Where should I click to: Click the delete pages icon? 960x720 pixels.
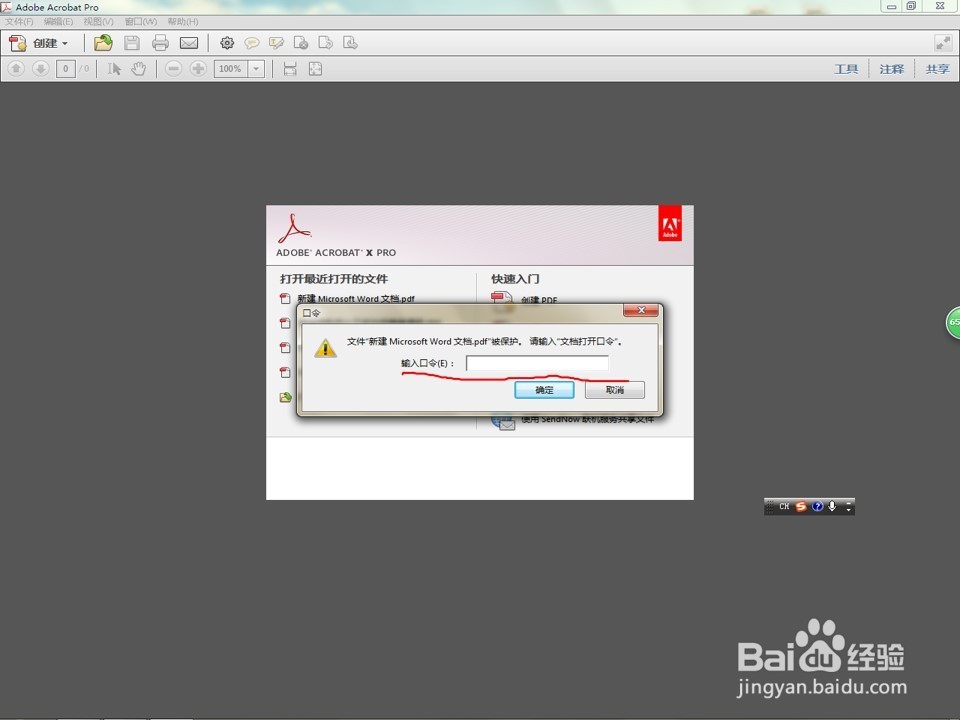[x=301, y=43]
